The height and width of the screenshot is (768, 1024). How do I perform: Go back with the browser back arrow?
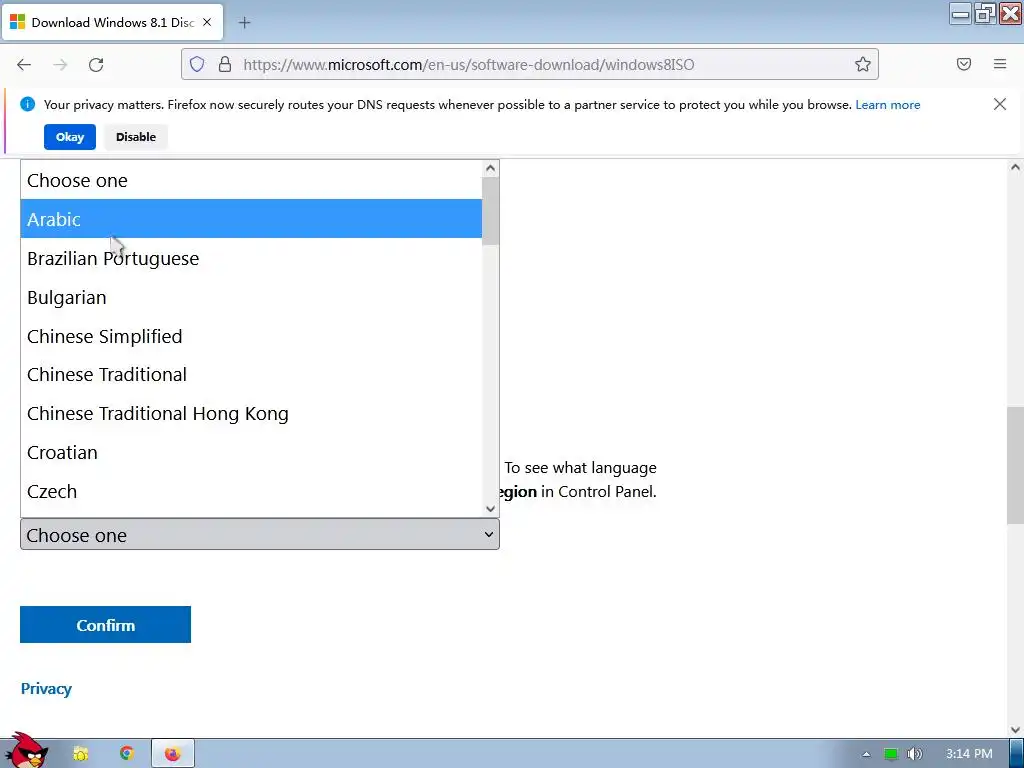[x=24, y=64]
